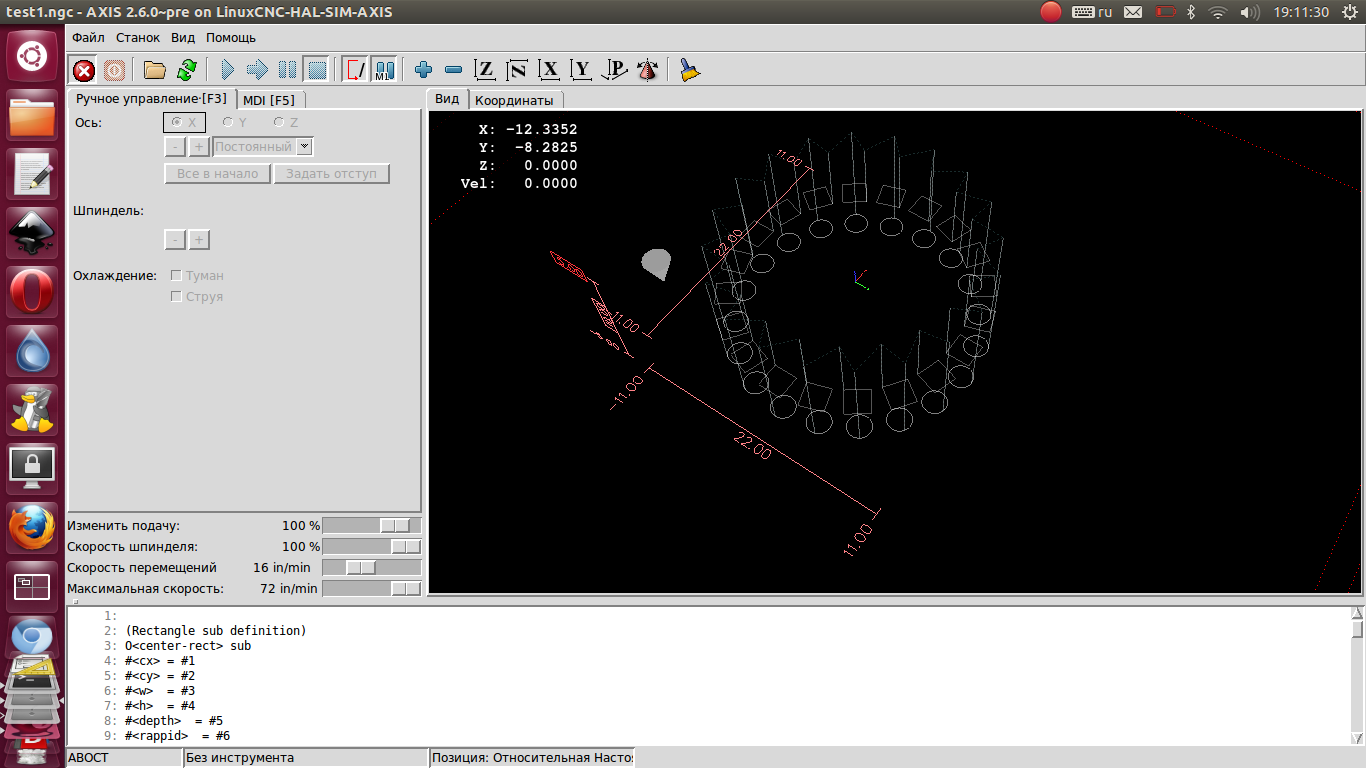The width and height of the screenshot is (1366, 768).
Task: Toggle the emergency stop button
Action: click(84, 70)
